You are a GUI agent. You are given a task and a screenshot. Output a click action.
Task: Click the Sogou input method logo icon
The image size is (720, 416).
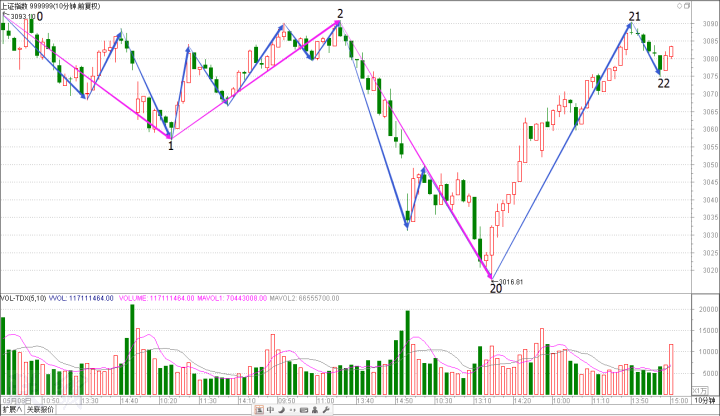click(x=257, y=409)
